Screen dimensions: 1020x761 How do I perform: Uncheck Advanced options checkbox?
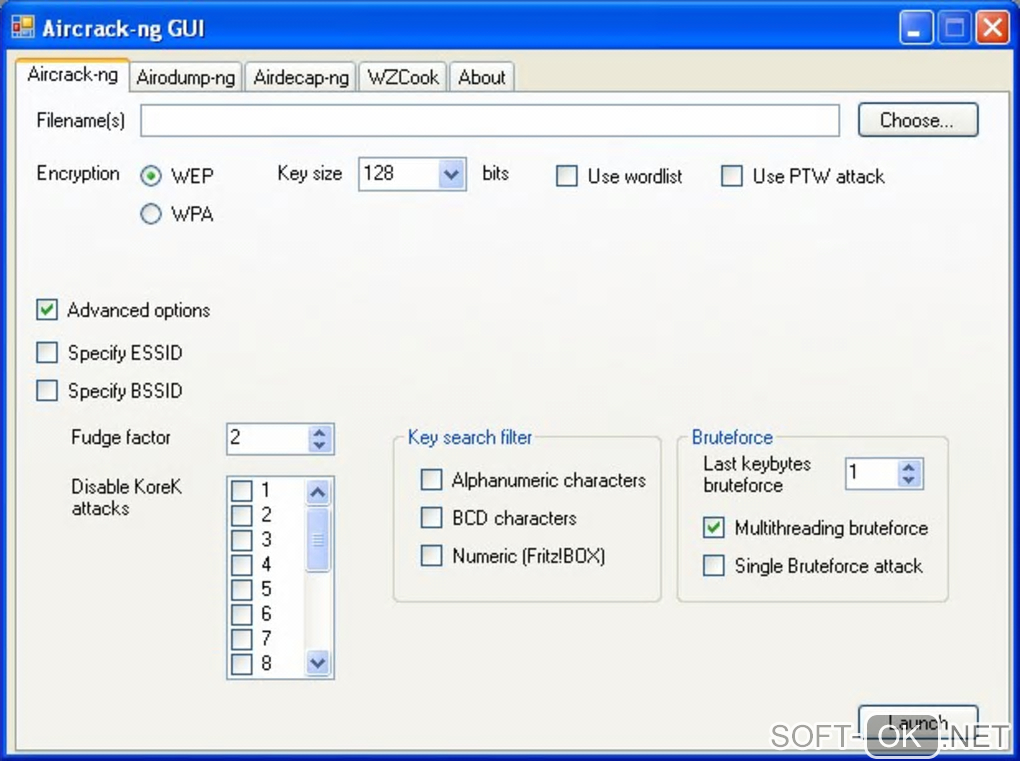[x=47, y=310]
